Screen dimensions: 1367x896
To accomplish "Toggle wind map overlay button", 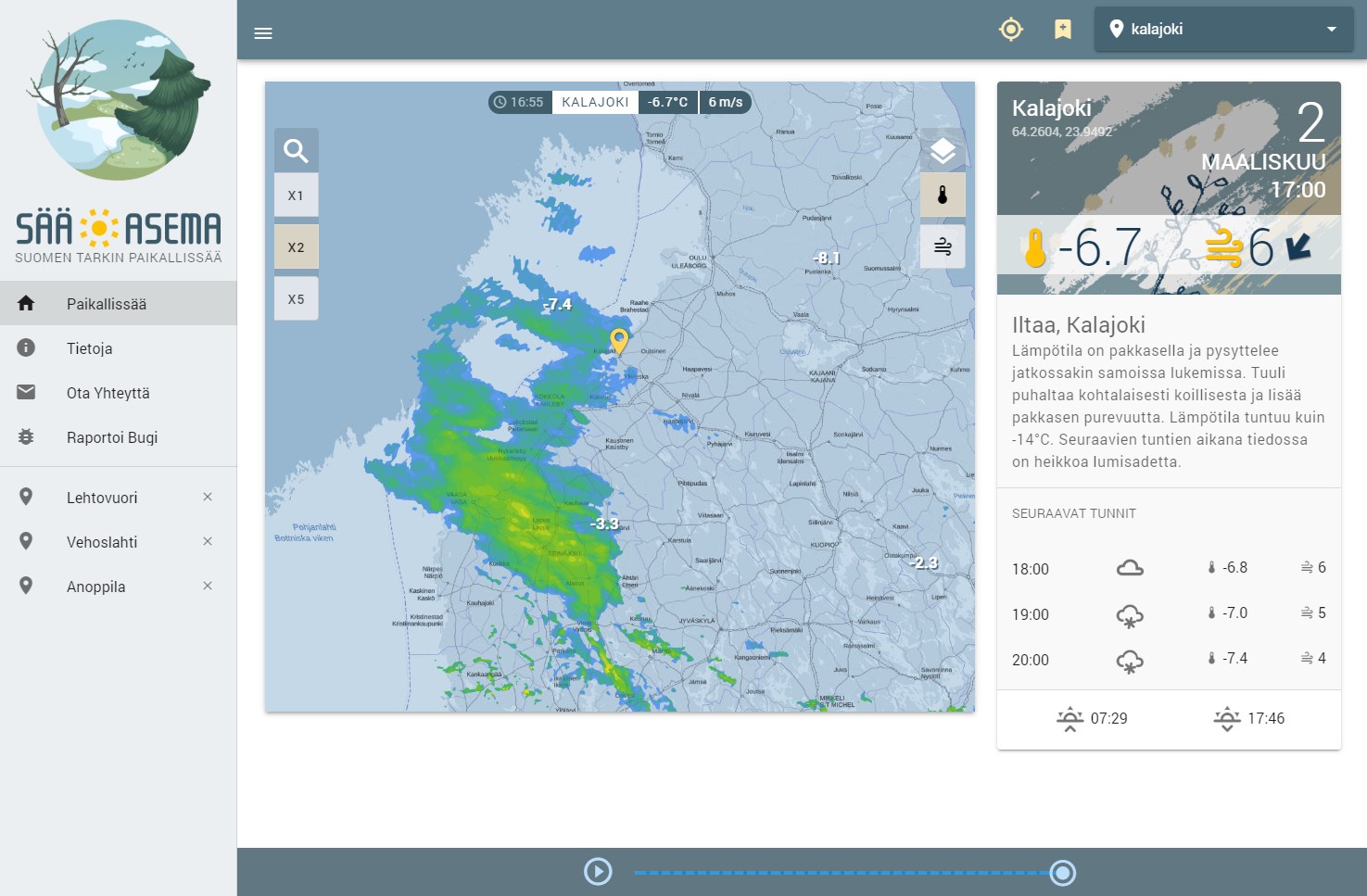I will coord(943,247).
